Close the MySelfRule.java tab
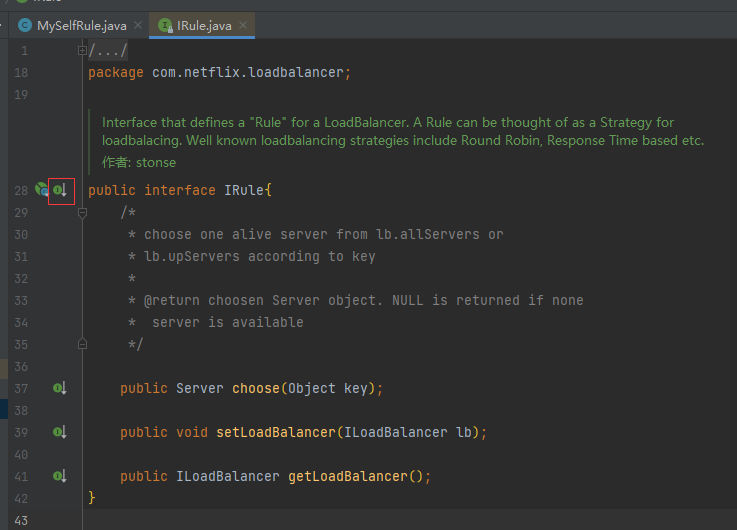 138,25
